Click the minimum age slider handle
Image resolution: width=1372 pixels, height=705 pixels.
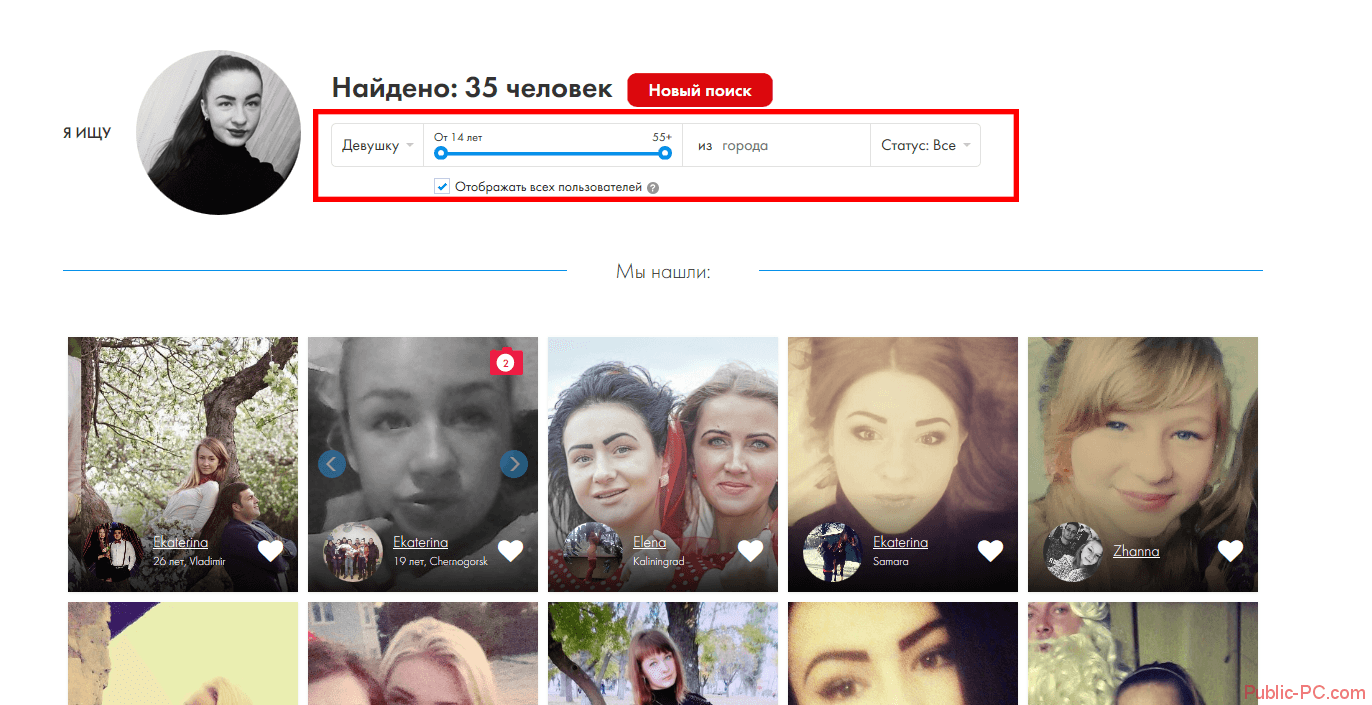click(441, 153)
